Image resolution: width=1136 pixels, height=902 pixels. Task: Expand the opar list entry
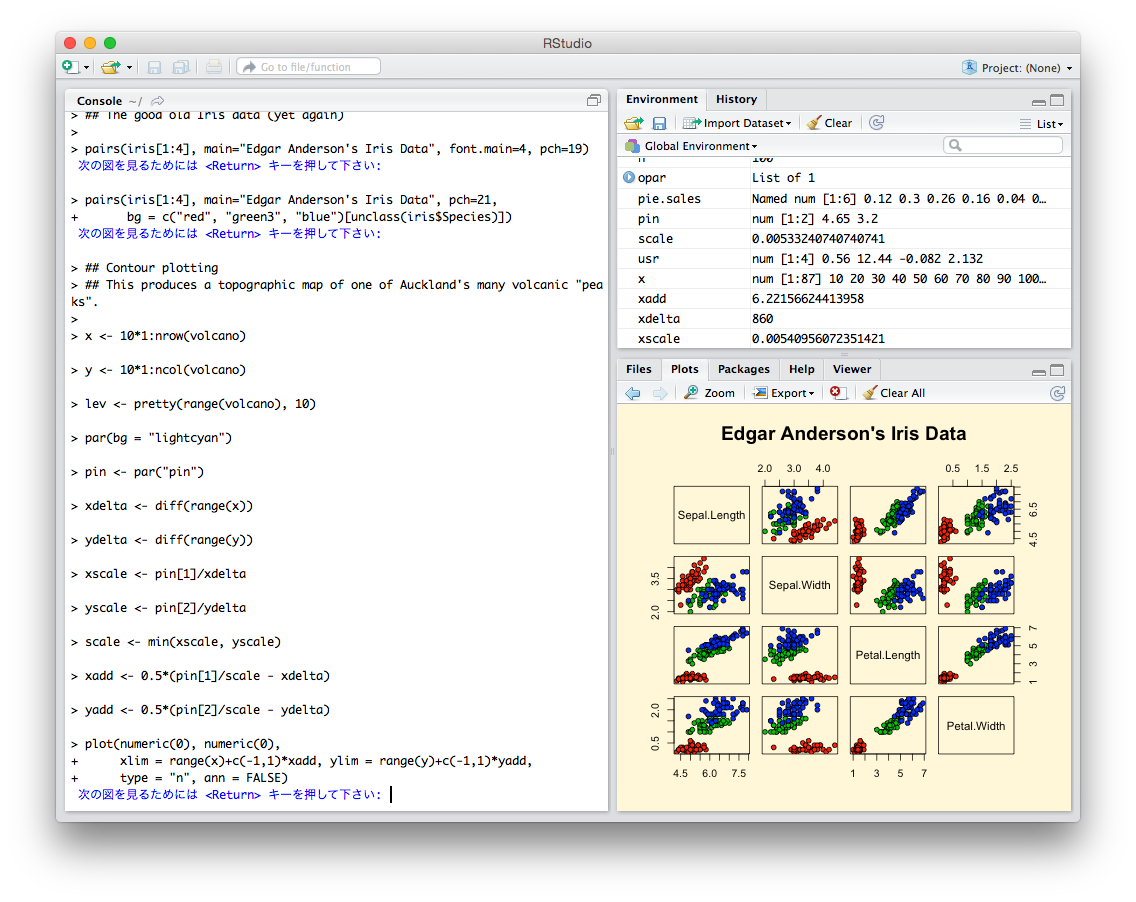629,178
